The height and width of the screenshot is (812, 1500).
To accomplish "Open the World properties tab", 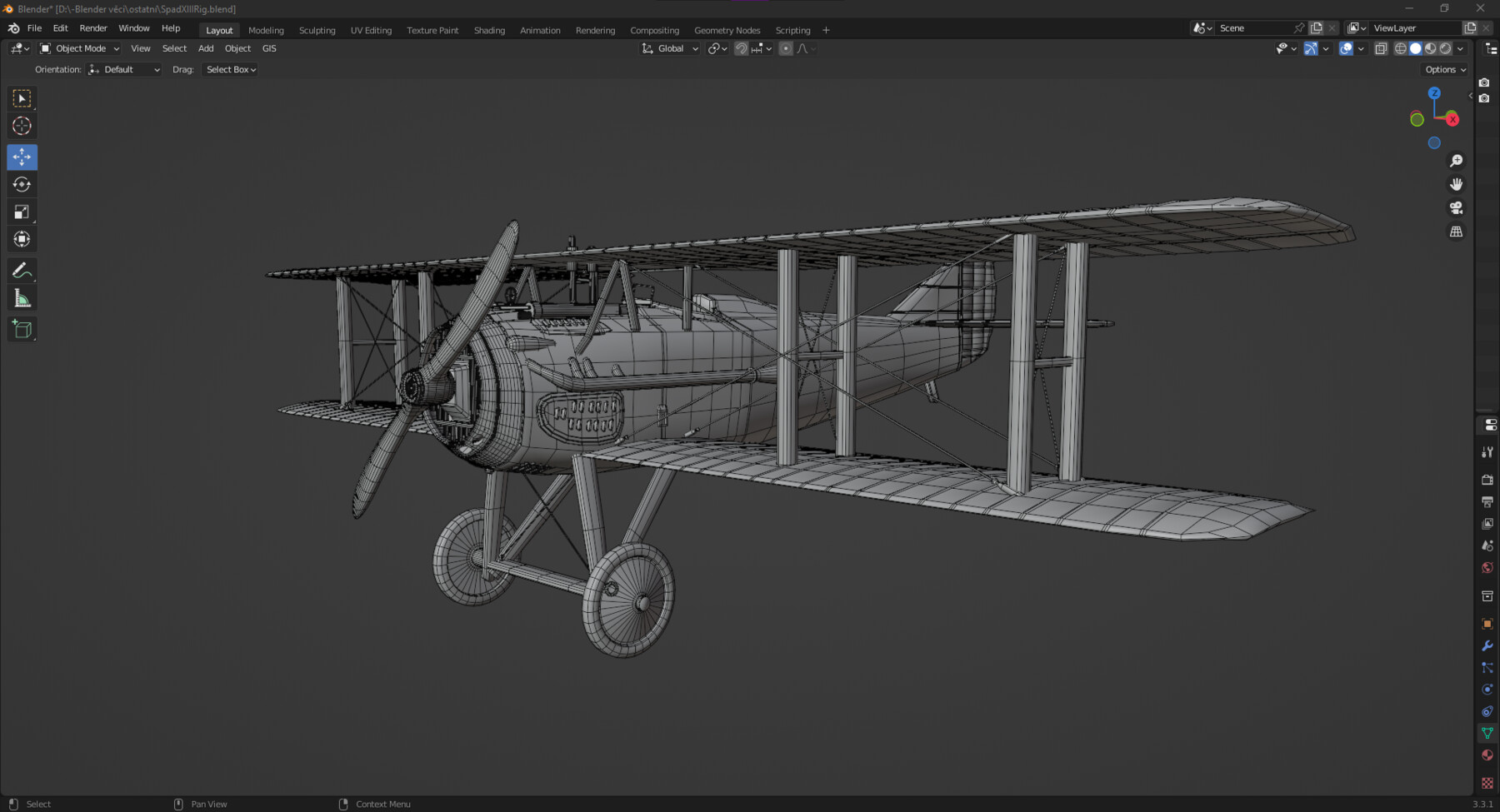I will [1487, 567].
